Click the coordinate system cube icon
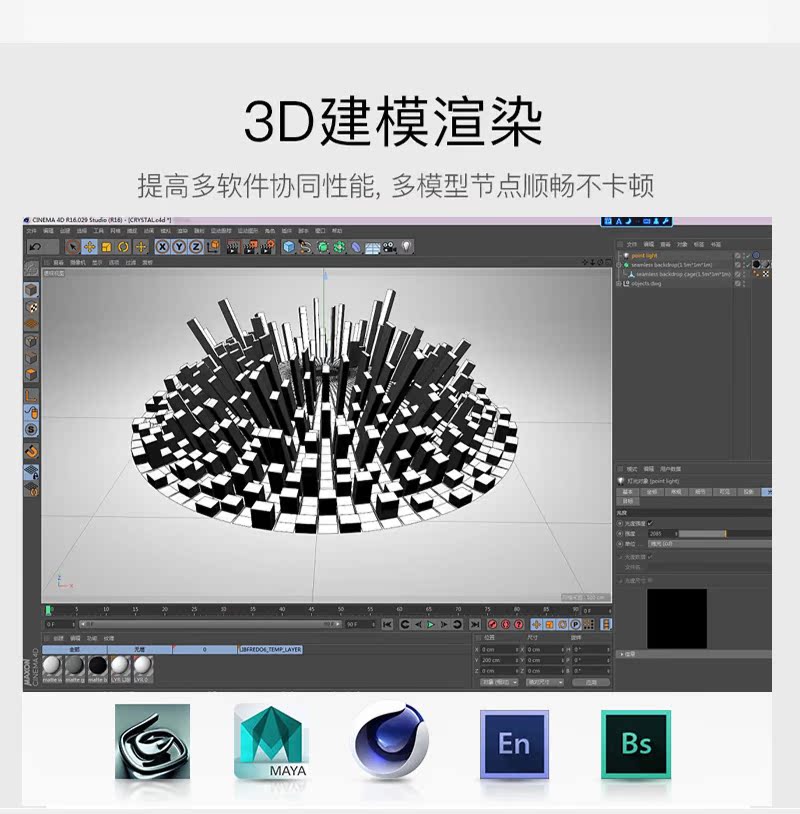 pyautogui.click(x=213, y=247)
